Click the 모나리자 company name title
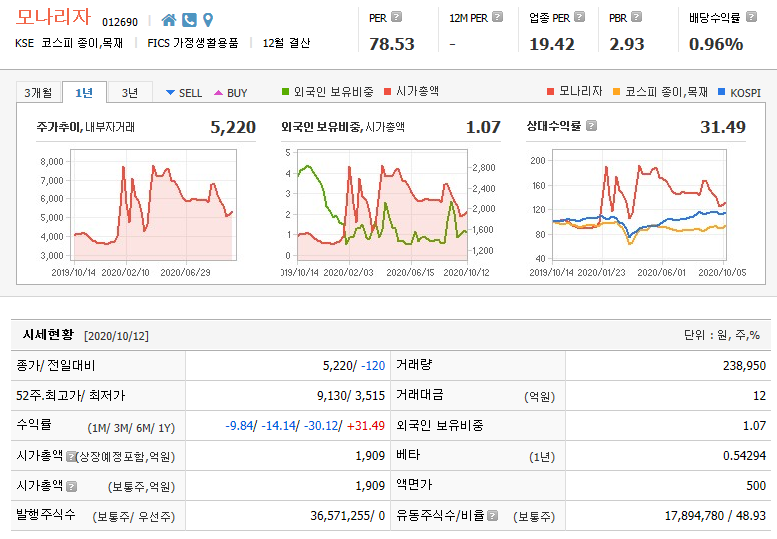Viewport: 777px width, 539px height. pos(53,16)
